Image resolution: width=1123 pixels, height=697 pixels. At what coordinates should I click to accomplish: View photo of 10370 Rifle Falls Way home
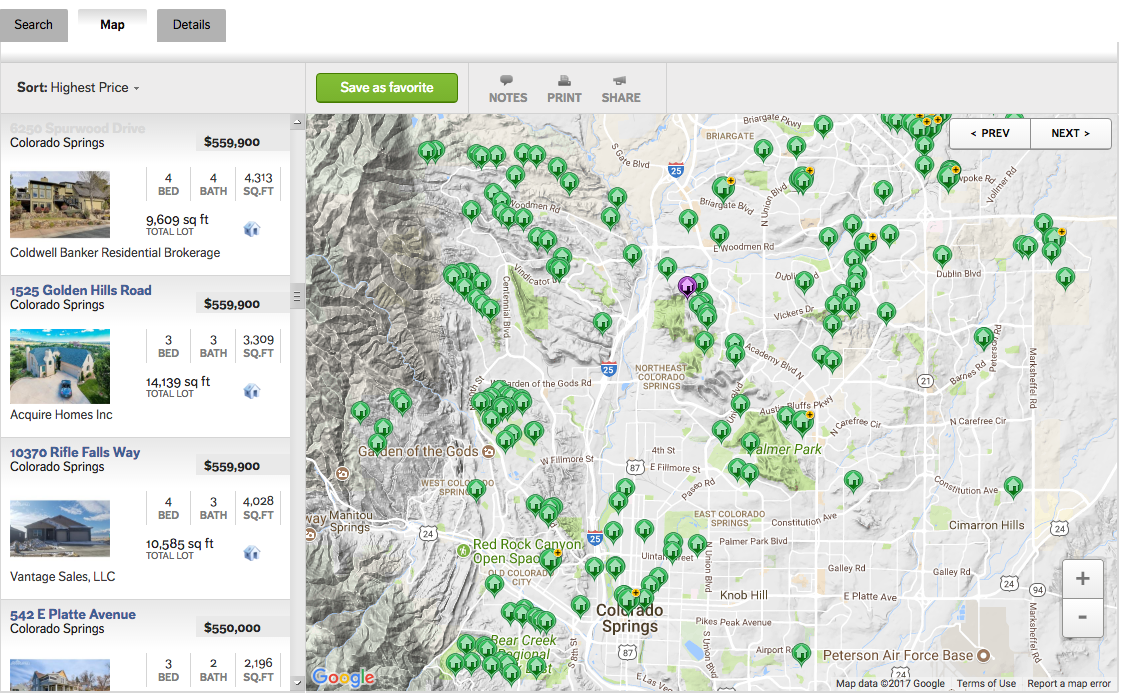pyautogui.click(x=60, y=529)
